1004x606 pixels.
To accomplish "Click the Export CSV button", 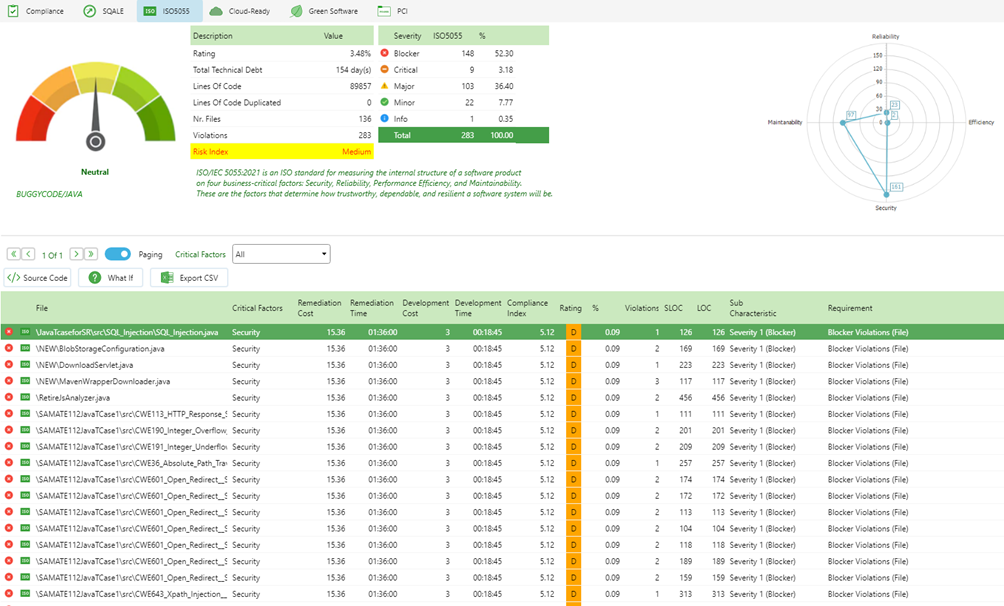I will (x=189, y=277).
